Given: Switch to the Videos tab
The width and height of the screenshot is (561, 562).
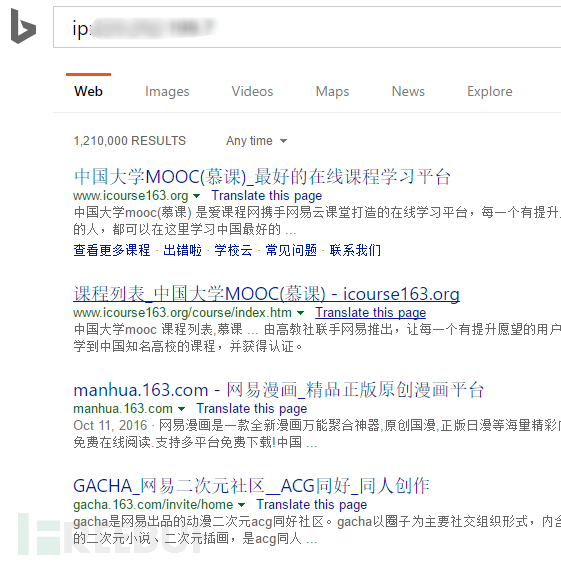Looking at the screenshot, I should 252,91.
